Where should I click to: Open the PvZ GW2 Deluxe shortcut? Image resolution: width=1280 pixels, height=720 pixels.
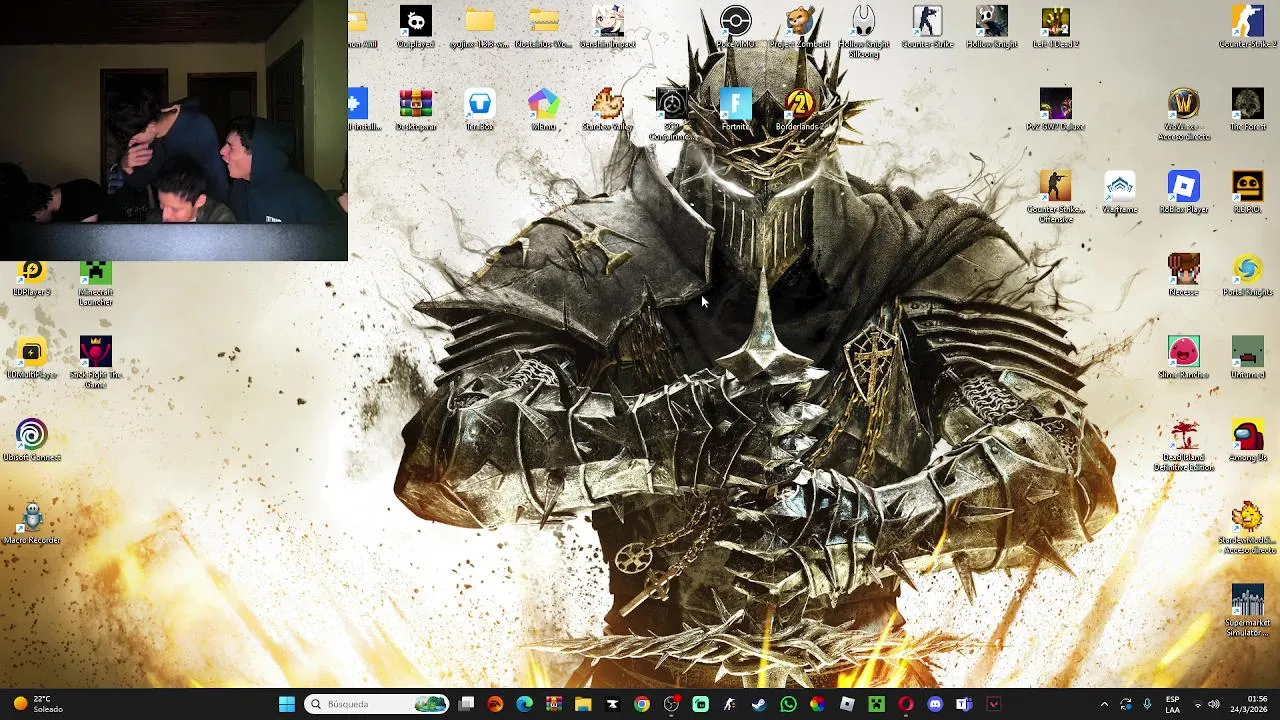1055,110
